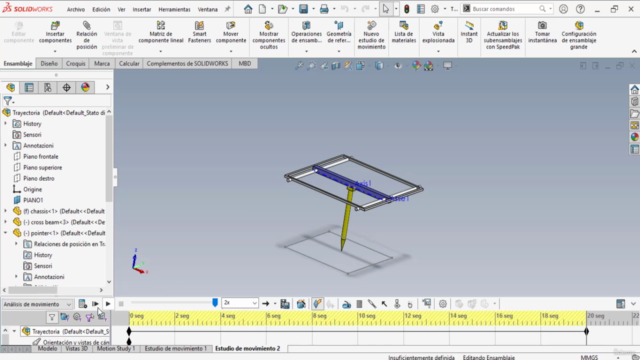The width and height of the screenshot is (640, 360).
Task: Create a Vista explosionada
Action: (x=438, y=32)
